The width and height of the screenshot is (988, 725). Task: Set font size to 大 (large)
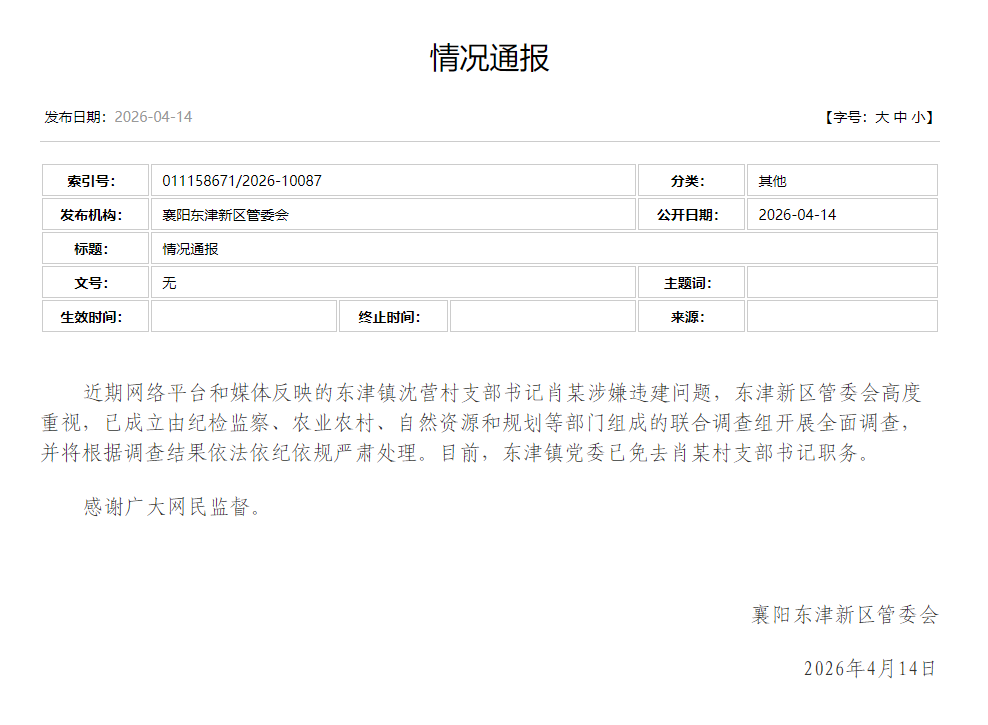click(882, 117)
